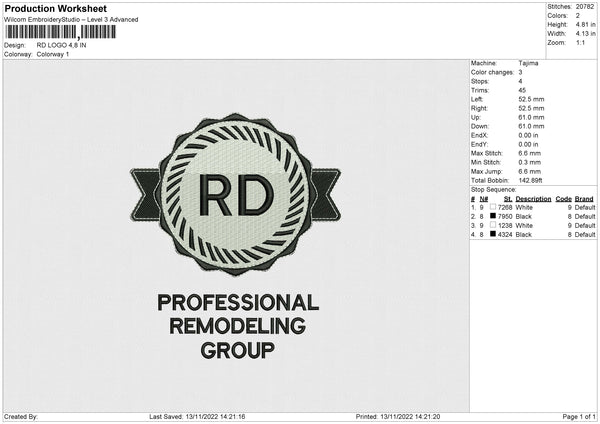Click the black swatch beside 7950

pyautogui.click(x=493, y=216)
